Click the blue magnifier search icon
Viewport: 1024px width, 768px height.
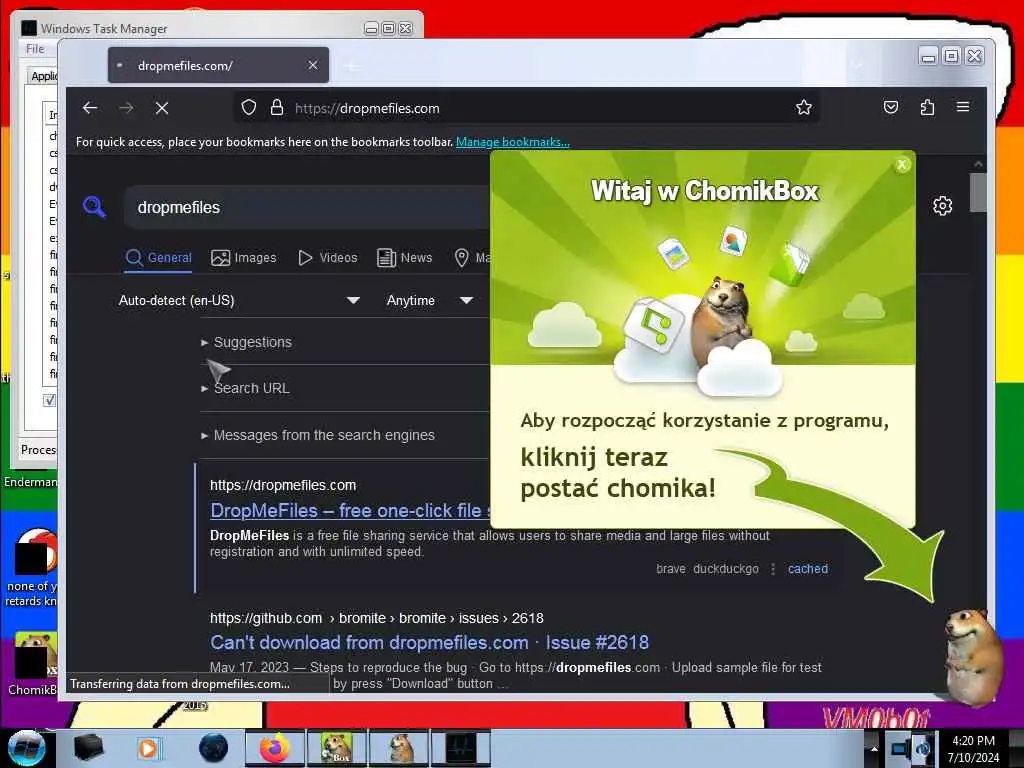click(x=95, y=207)
